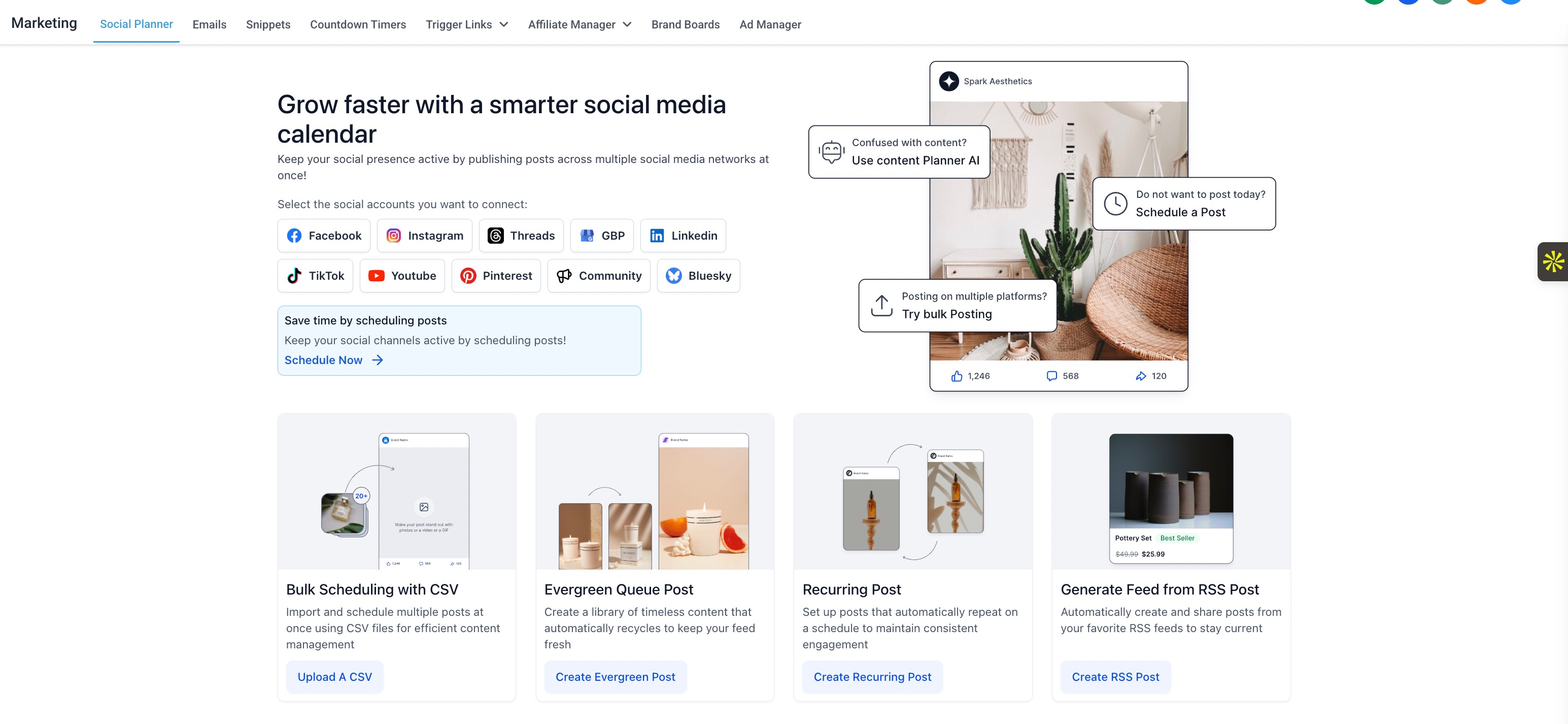
Task: Click the Recurring Post heading
Action: 851,589
